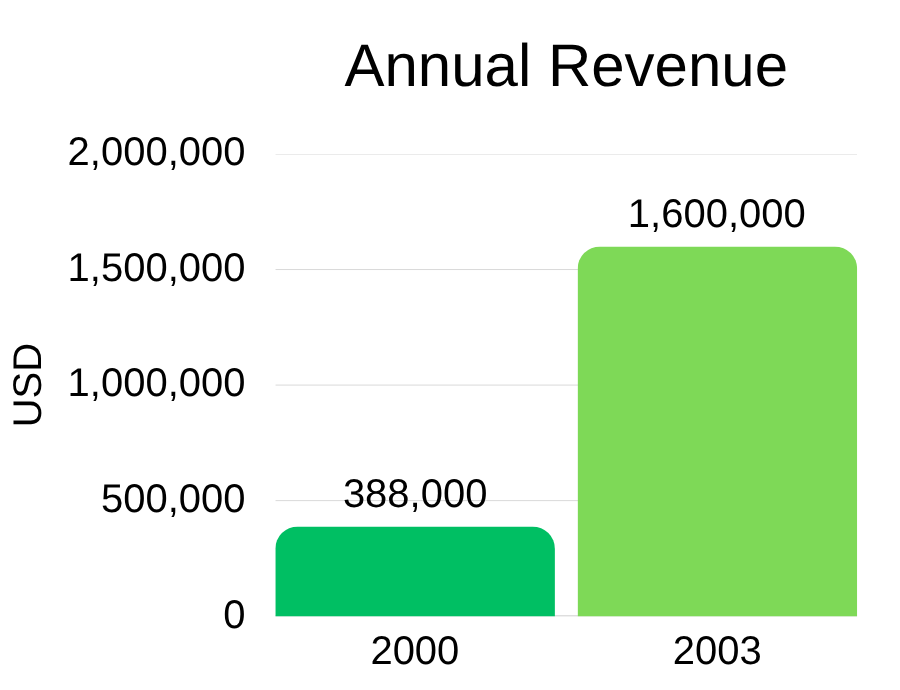Viewport: 900px width, 690px height.
Task: Select the USD y-axis label
Action: (x=29, y=385)
